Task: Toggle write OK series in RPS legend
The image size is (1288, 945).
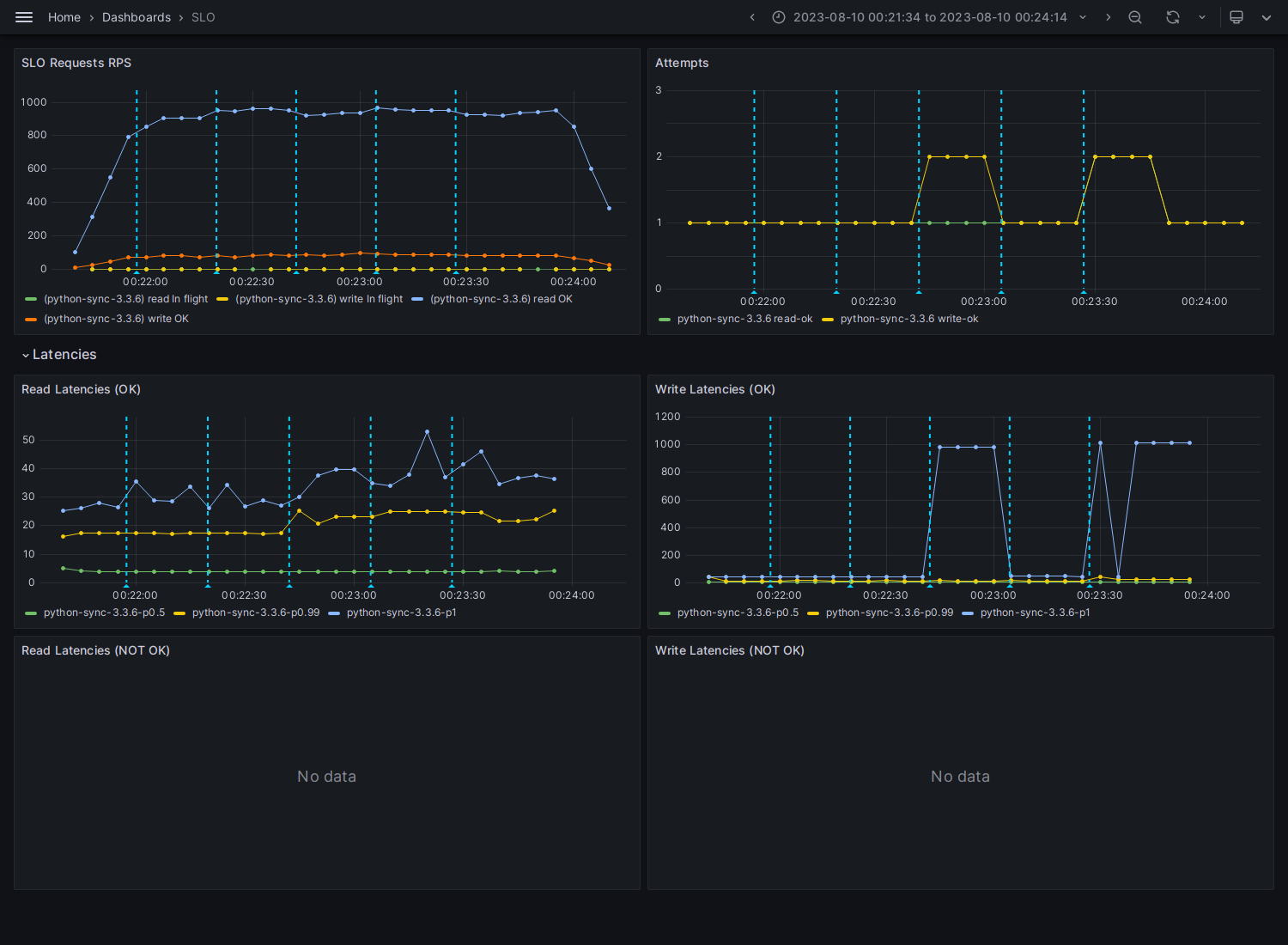Action: click(x=117, y=319)
